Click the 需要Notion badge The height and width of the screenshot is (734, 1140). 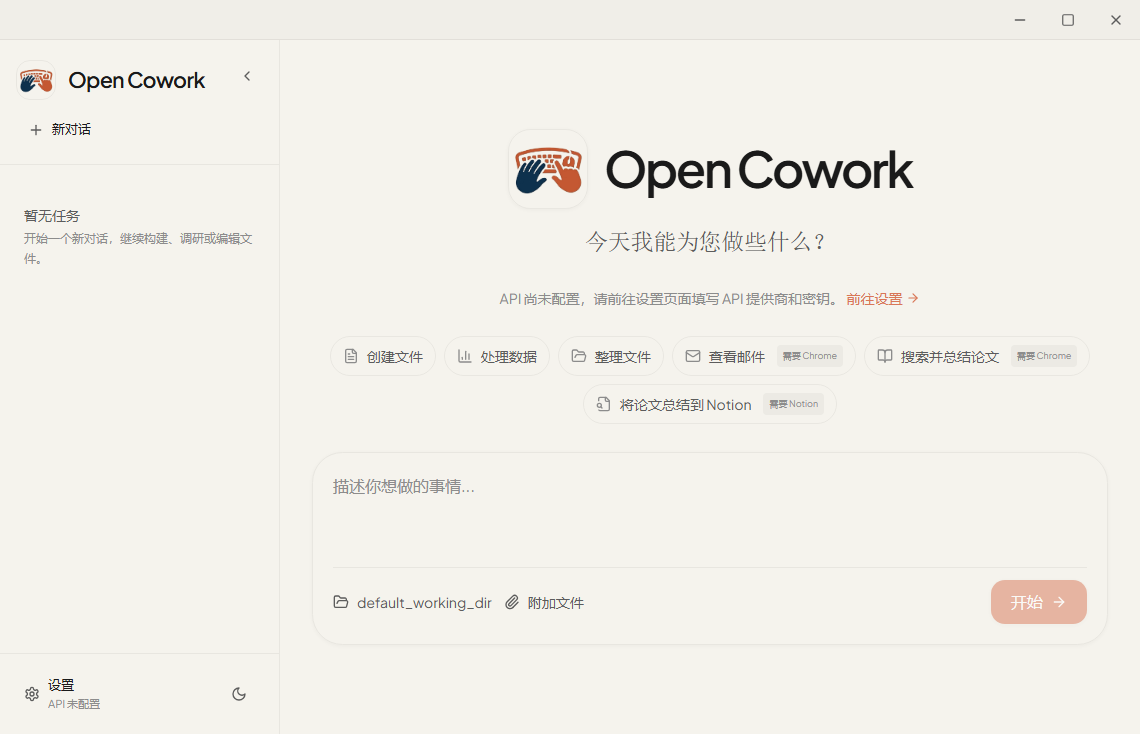coord(793,403)
